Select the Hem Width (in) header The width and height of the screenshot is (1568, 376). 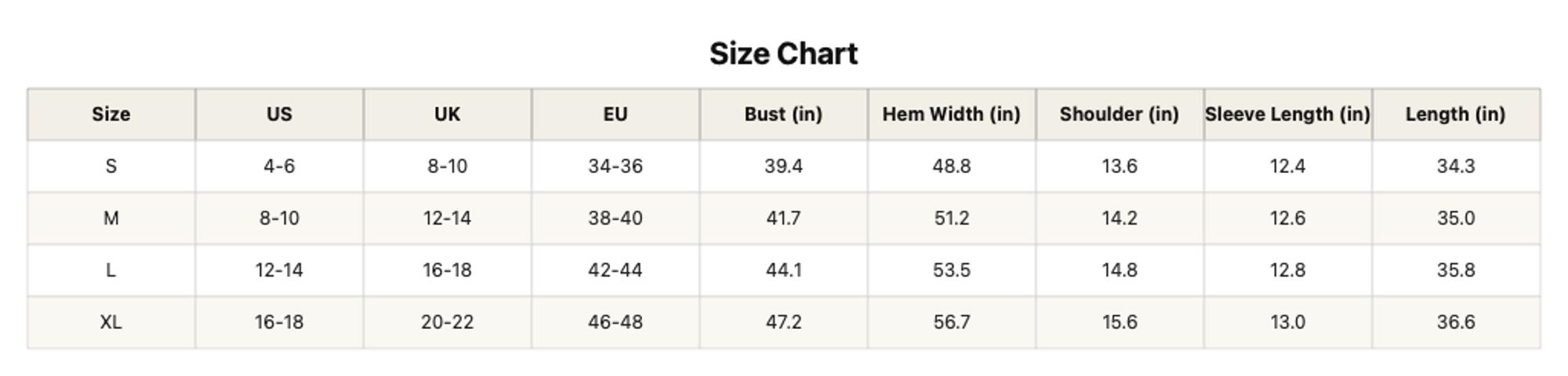point(952,114)
